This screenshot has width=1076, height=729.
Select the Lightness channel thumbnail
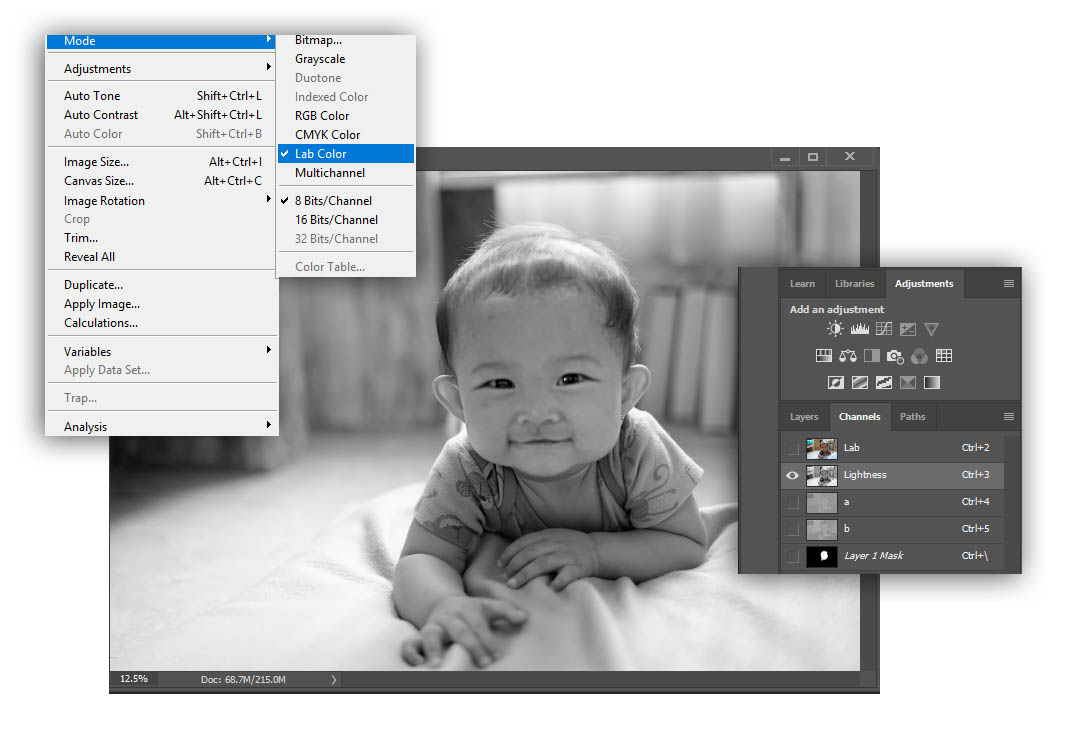click(x=821, y=475)
